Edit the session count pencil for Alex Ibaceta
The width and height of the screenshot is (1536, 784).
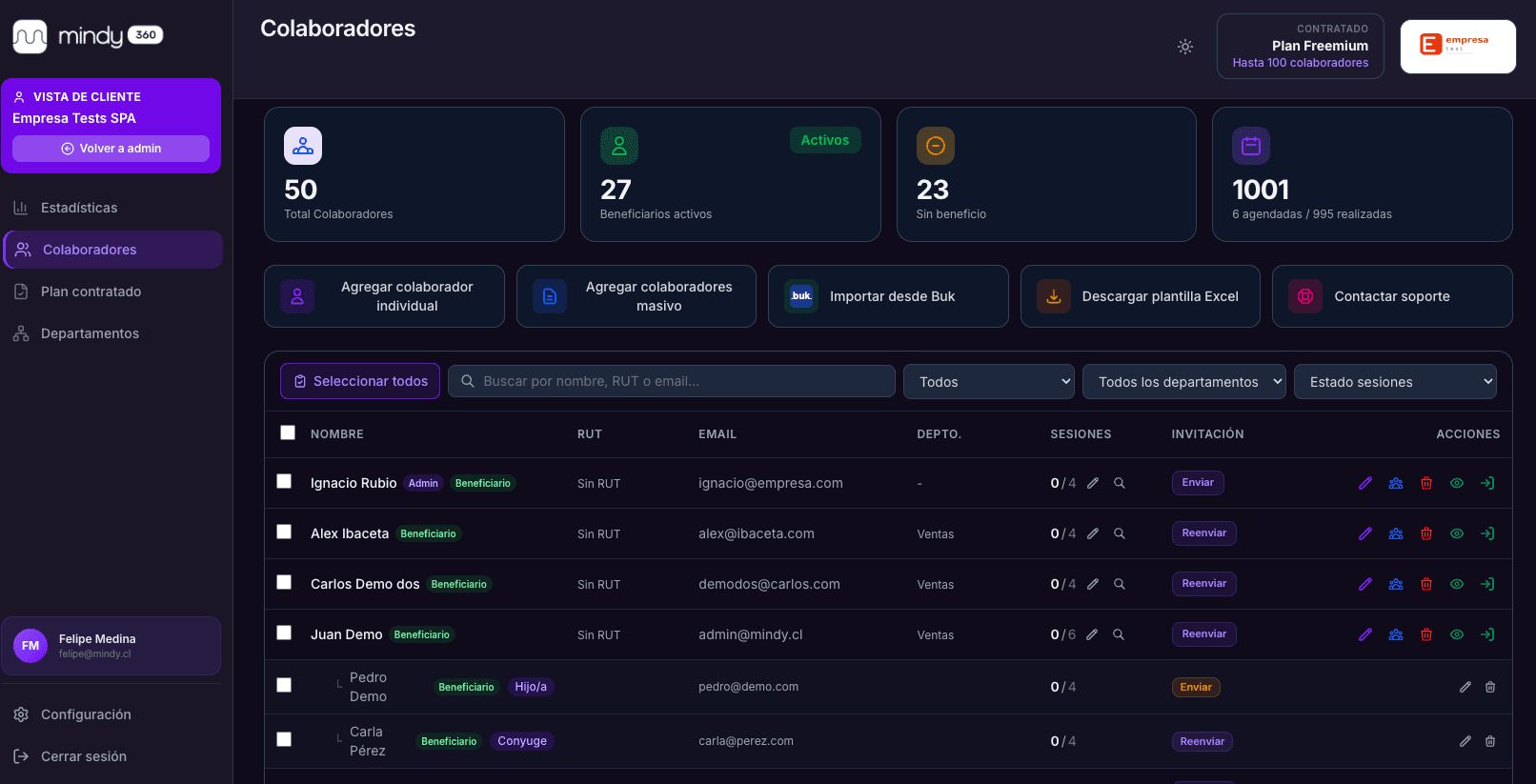[1093, 533]
